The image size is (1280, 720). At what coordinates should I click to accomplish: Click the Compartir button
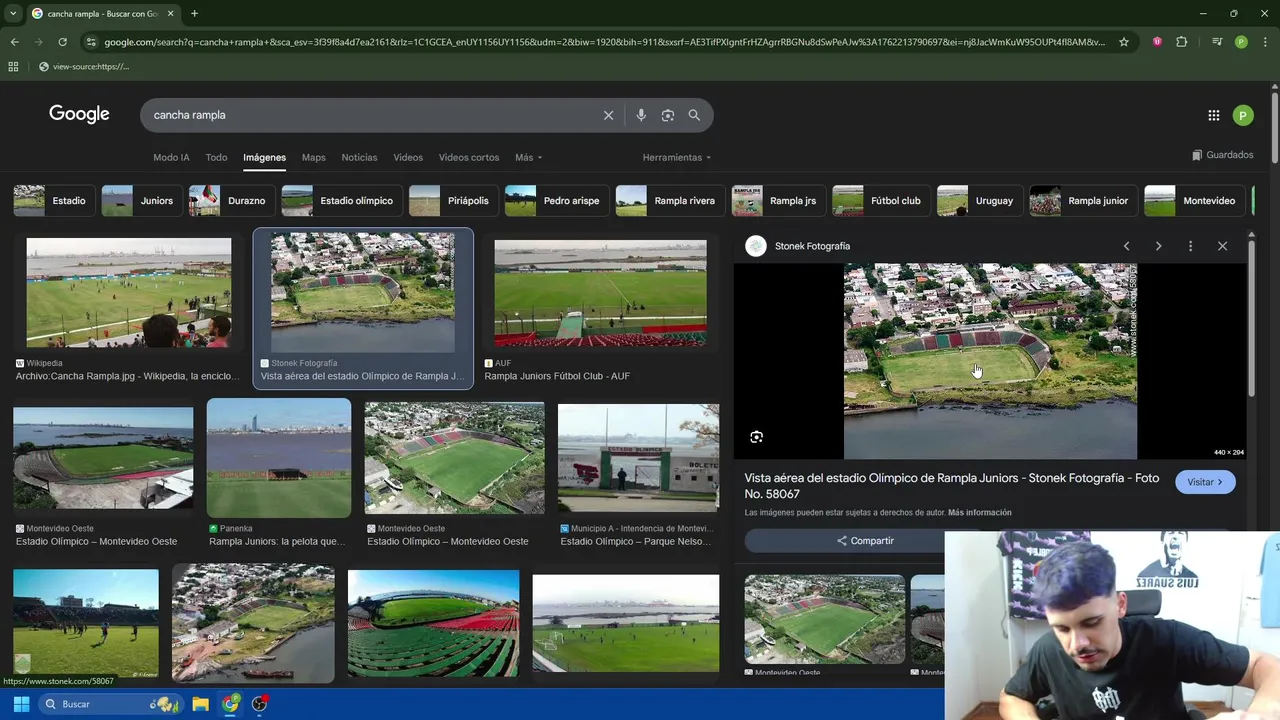(865, 541)
